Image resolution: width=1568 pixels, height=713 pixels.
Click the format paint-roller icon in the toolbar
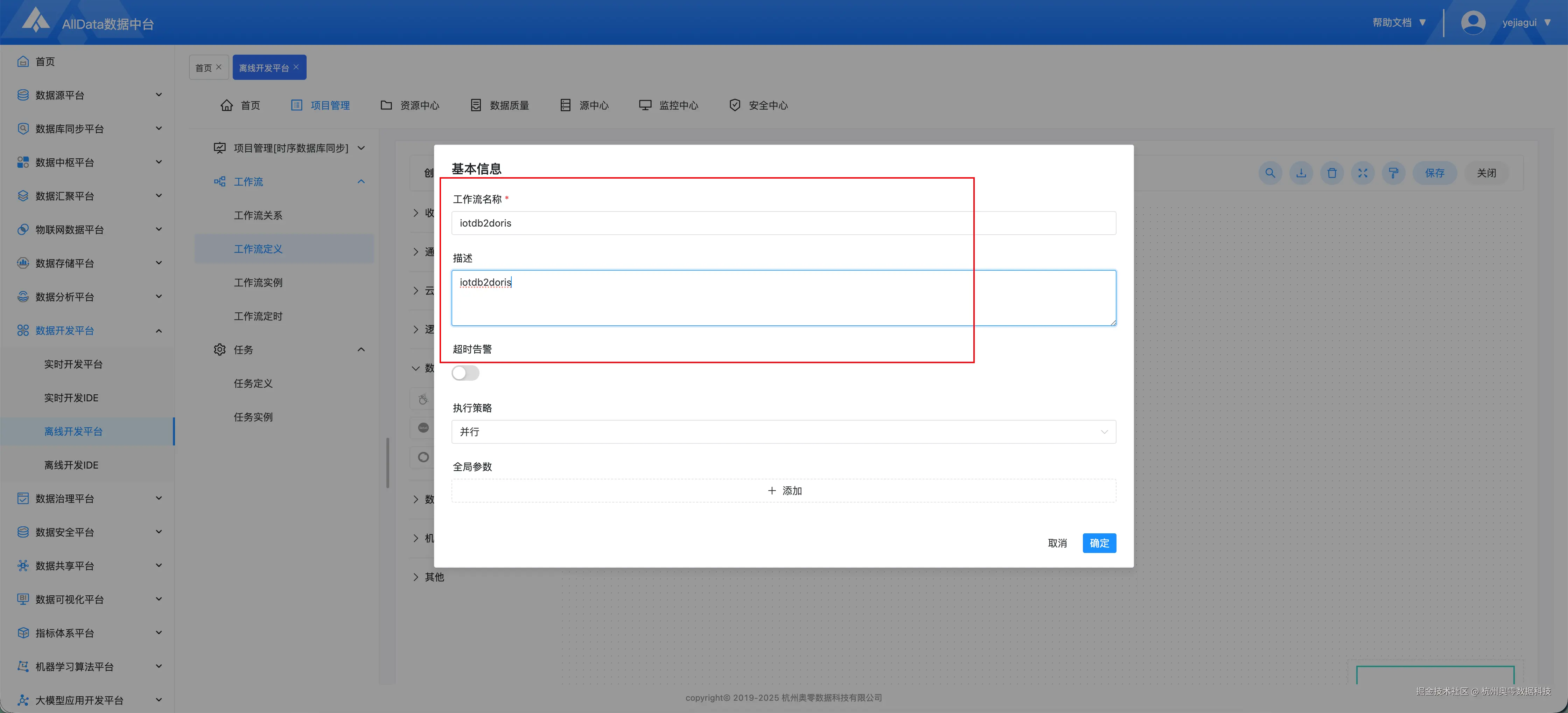pyautogui.click(x=1393, y=173)
